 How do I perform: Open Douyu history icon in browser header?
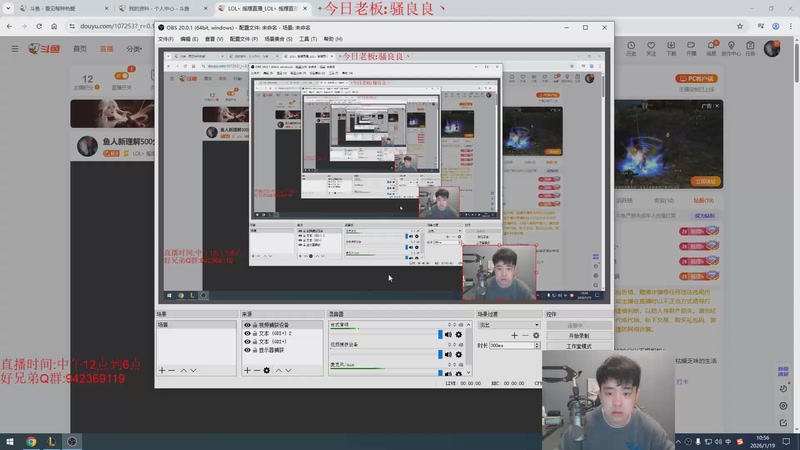pyautogui.click(x=631, y=48)
